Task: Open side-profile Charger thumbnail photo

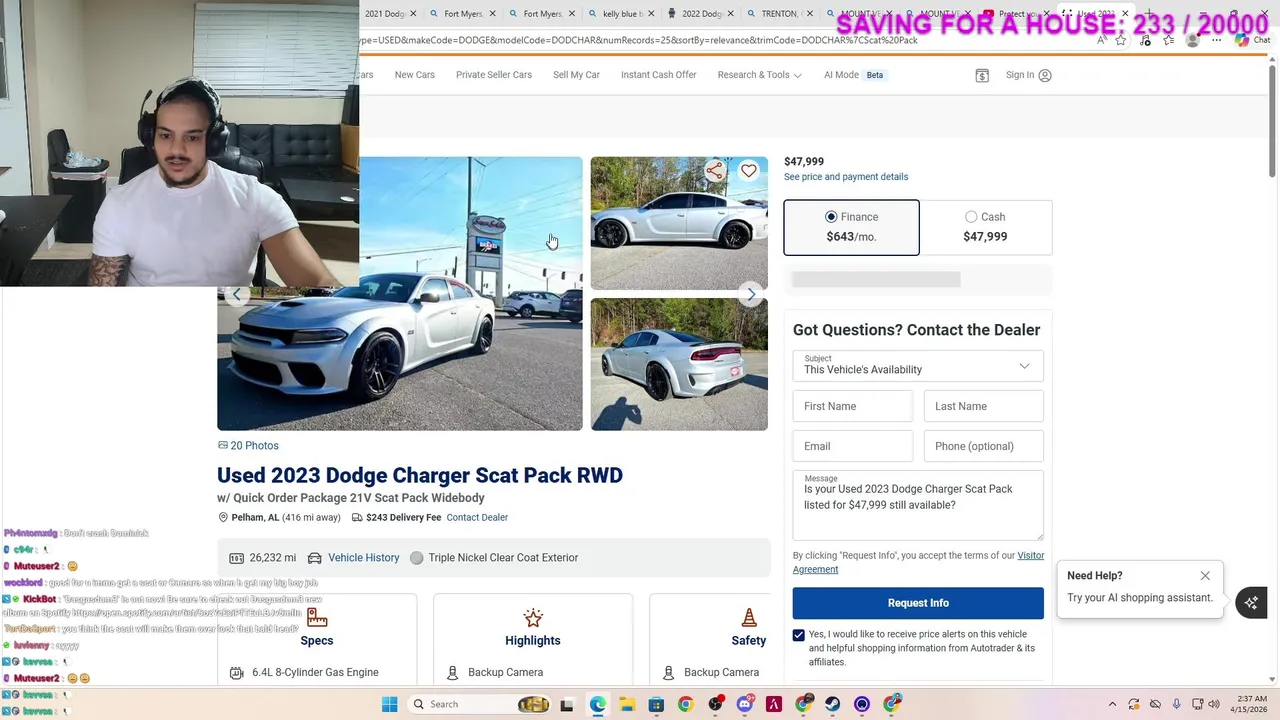Action: click(x=679, y=223)
